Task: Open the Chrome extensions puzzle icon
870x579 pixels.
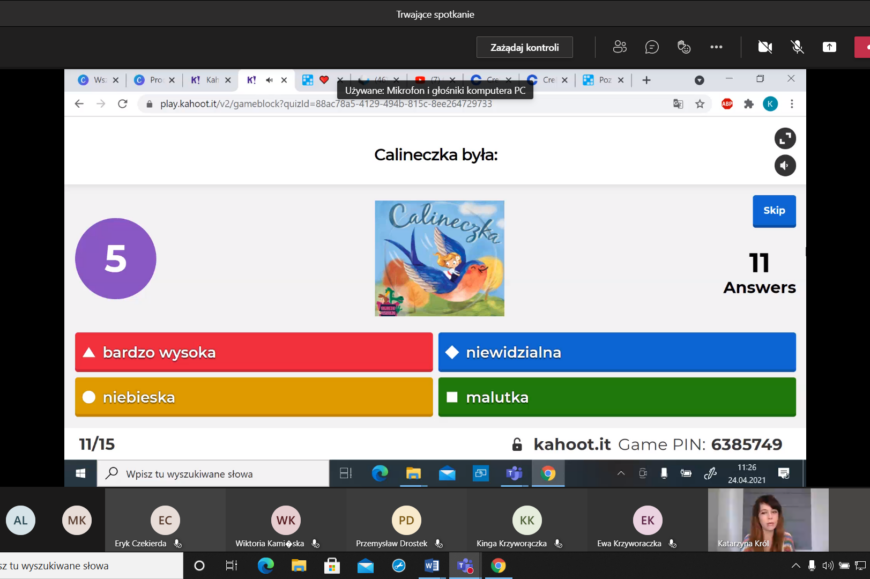Action: [748, 104]
